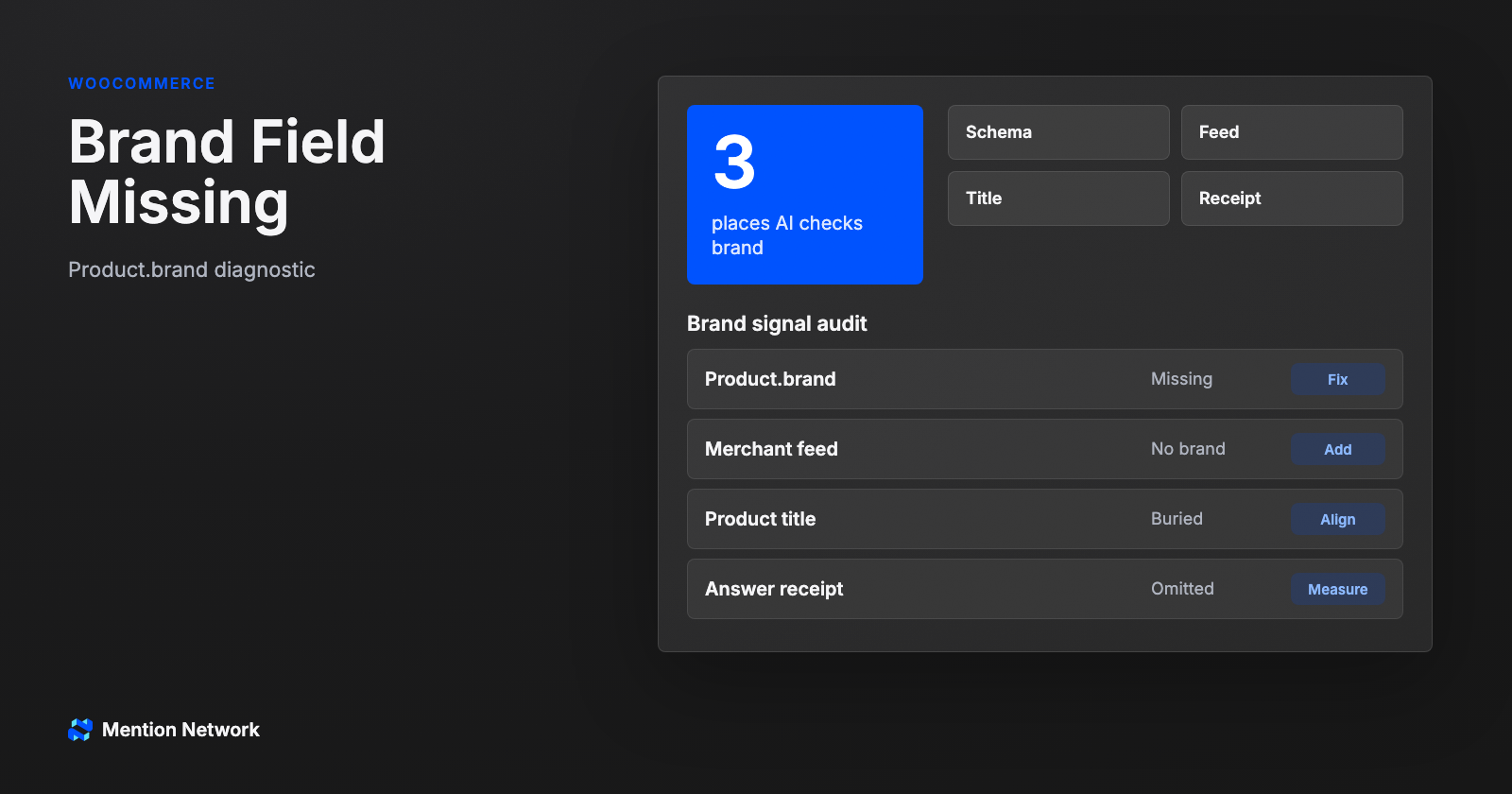
Task: Click the 'Missing' status text
Action: click(x=1181, y=379)
